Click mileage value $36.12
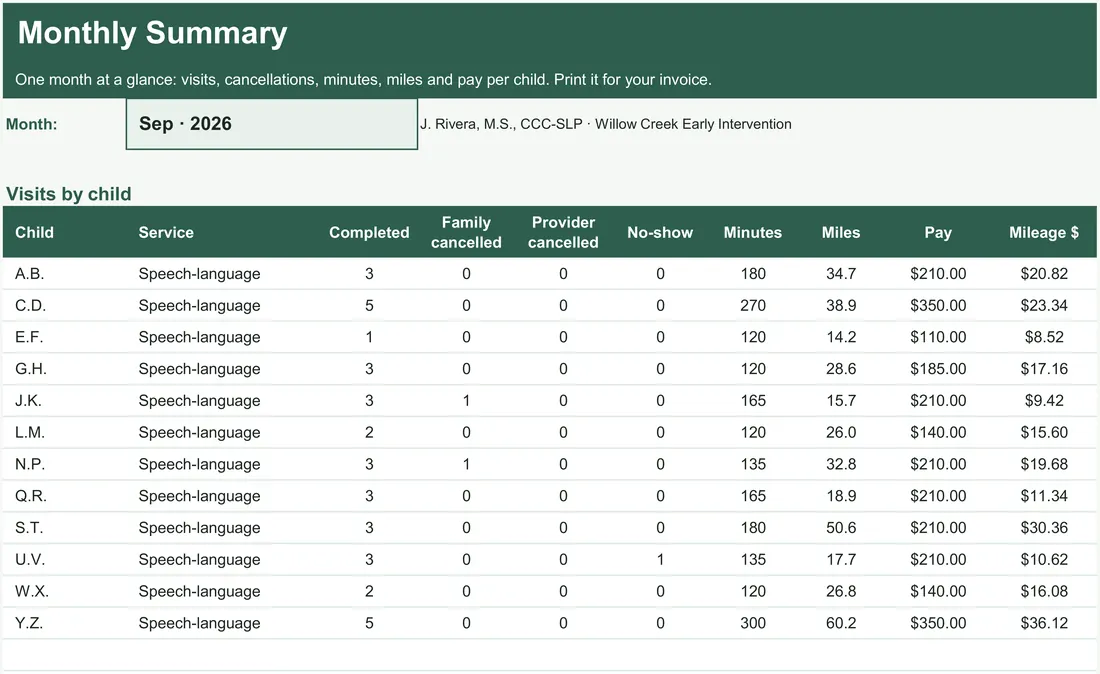This screenshot has height=674, width=1100. pos(1044,623)
